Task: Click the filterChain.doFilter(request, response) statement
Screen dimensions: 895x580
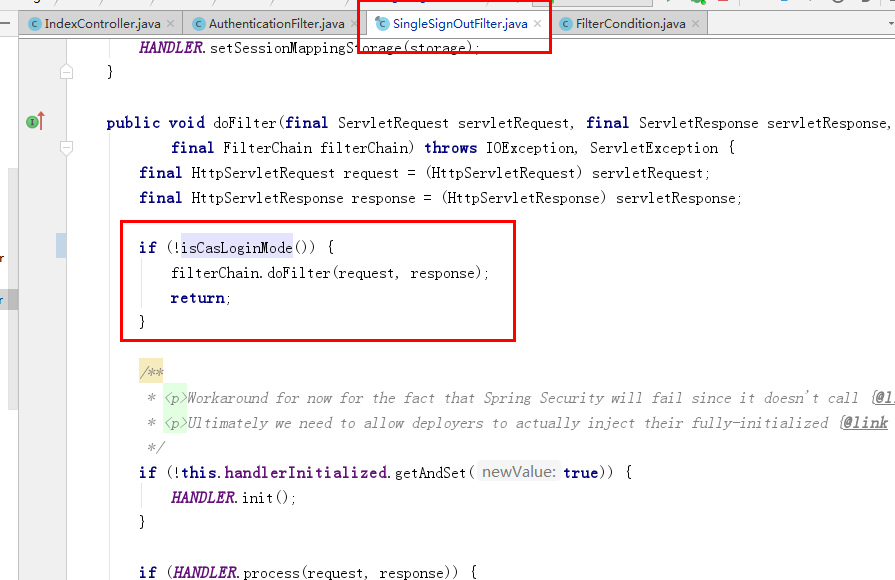Action: [x=330, y=273]
